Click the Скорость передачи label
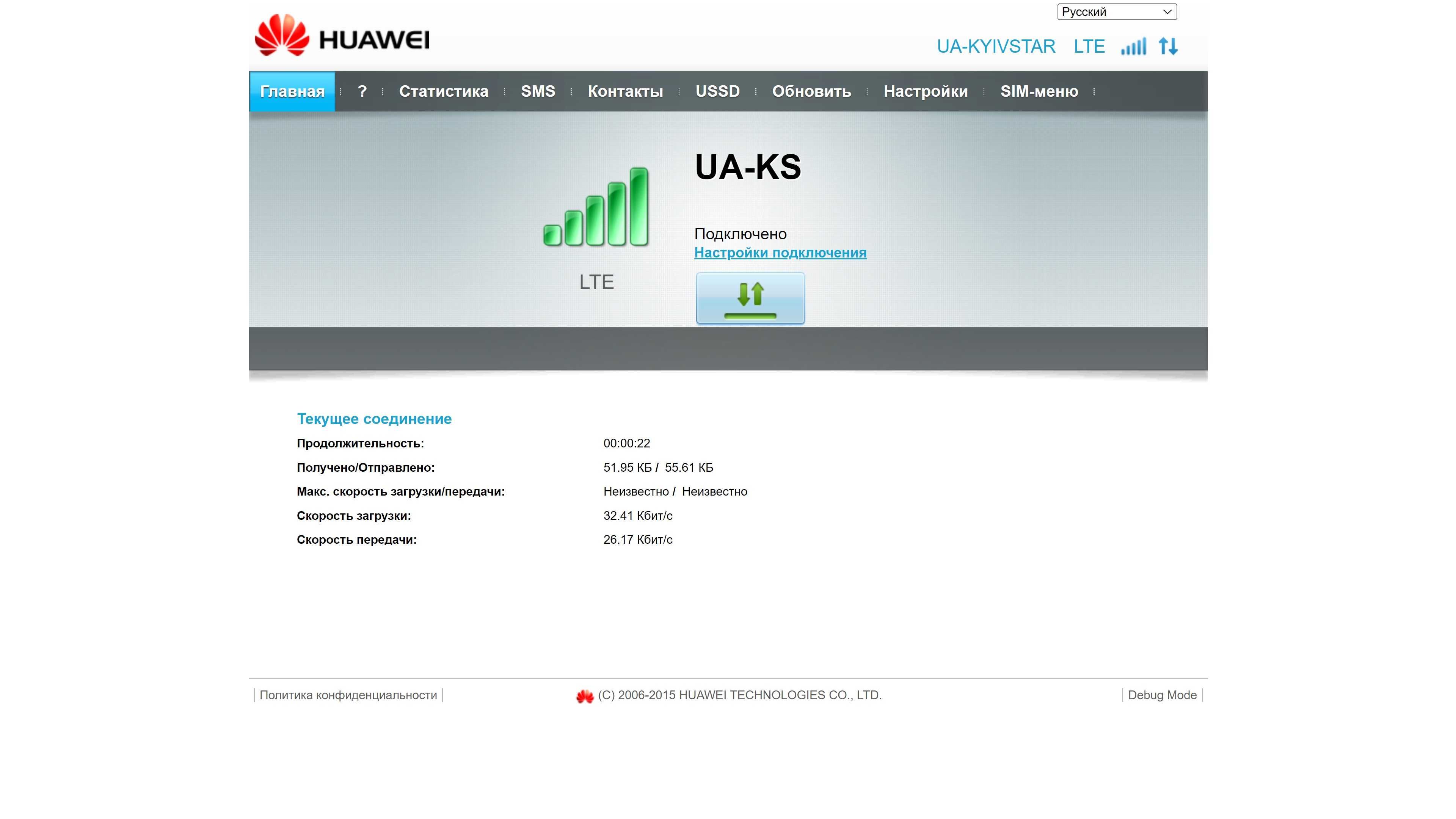 click(357, 540)
